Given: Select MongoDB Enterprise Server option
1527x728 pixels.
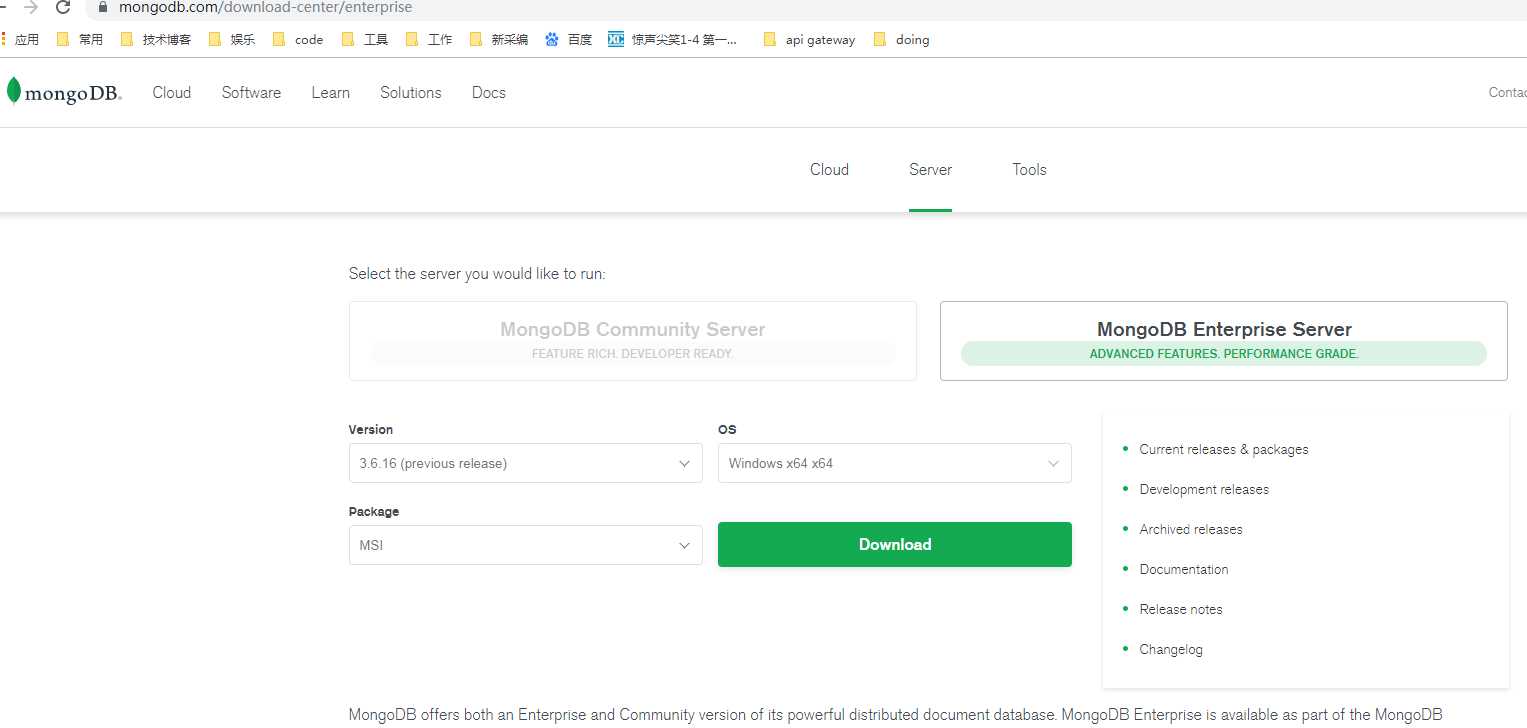Looking at the screenshot, I should coord(1224,341).
